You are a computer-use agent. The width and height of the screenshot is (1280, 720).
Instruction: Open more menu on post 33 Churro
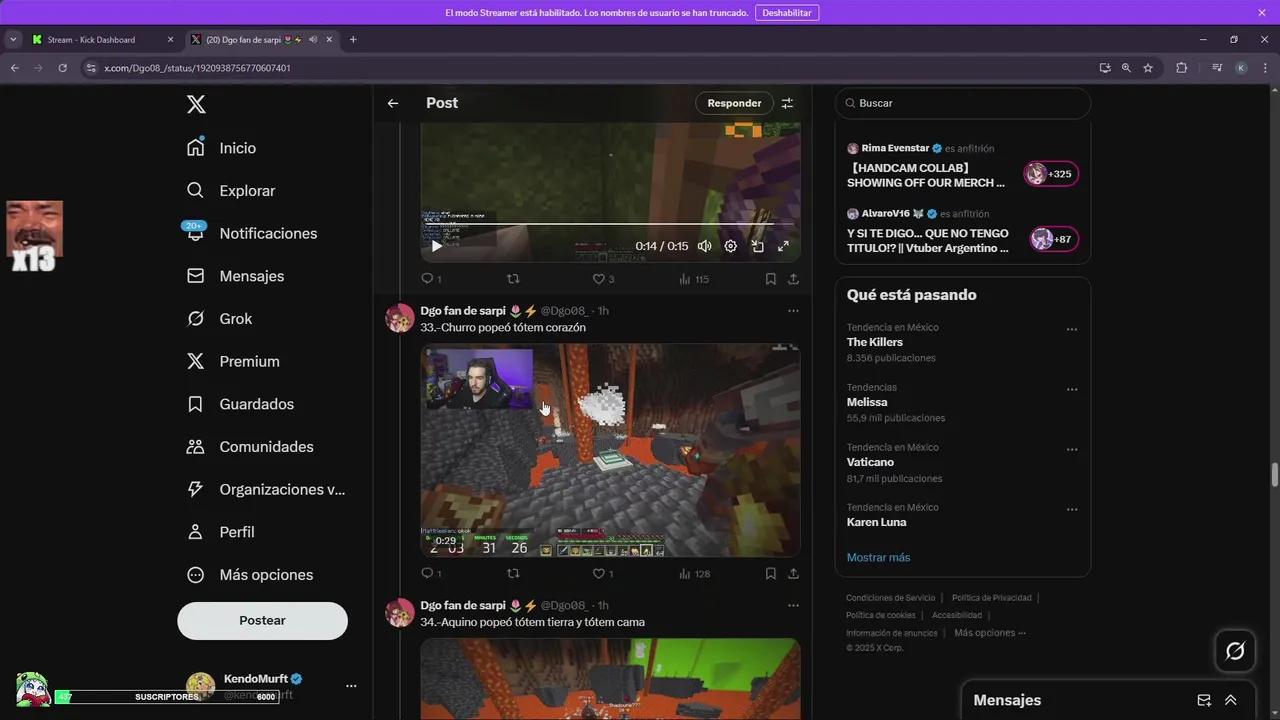[x=793, y=311]
